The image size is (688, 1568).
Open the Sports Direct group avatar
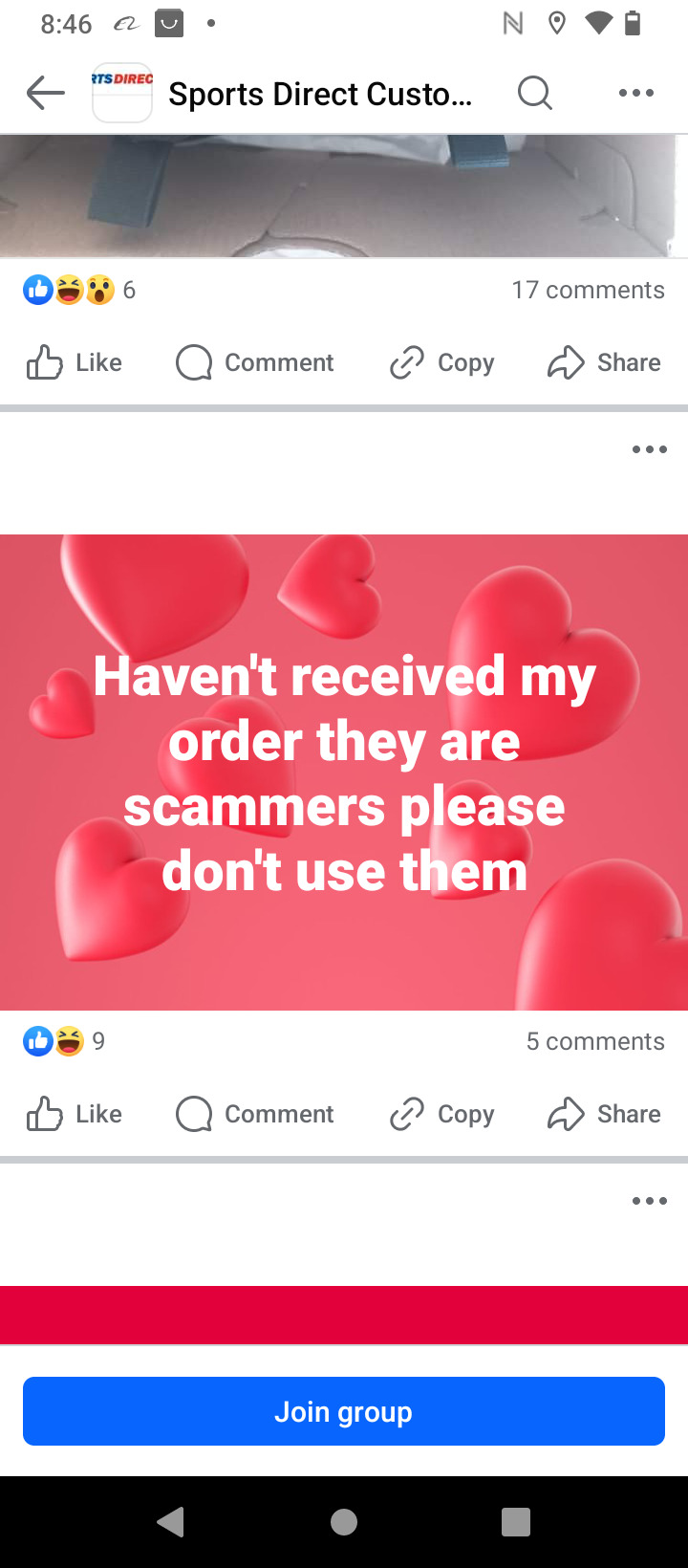point(122,93)
